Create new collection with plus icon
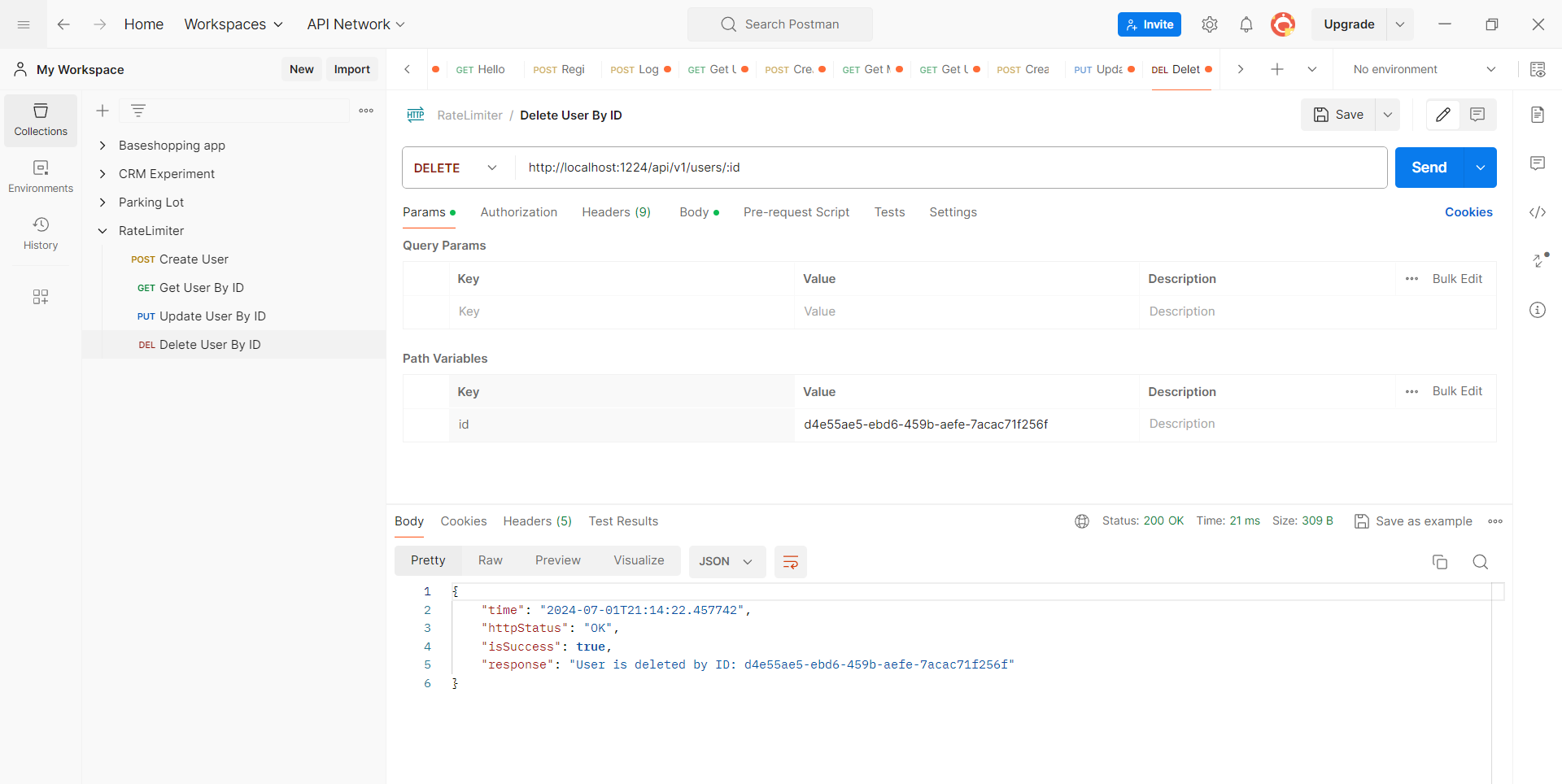 click(103, 111)
